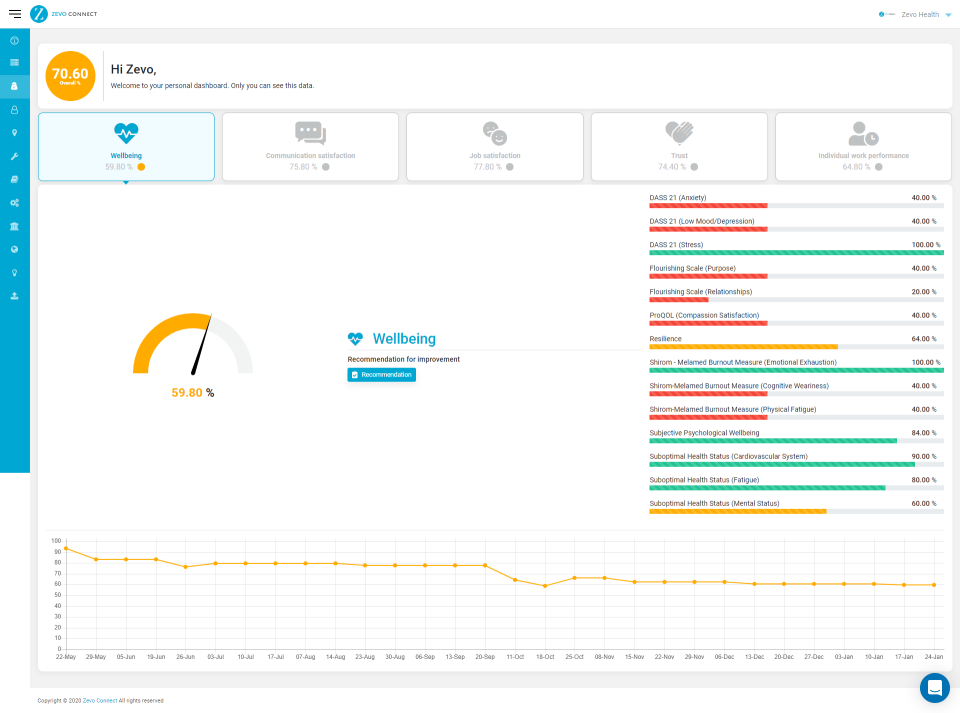Open the Trust score panel
The image size is (960, 713).
point(678,146)
